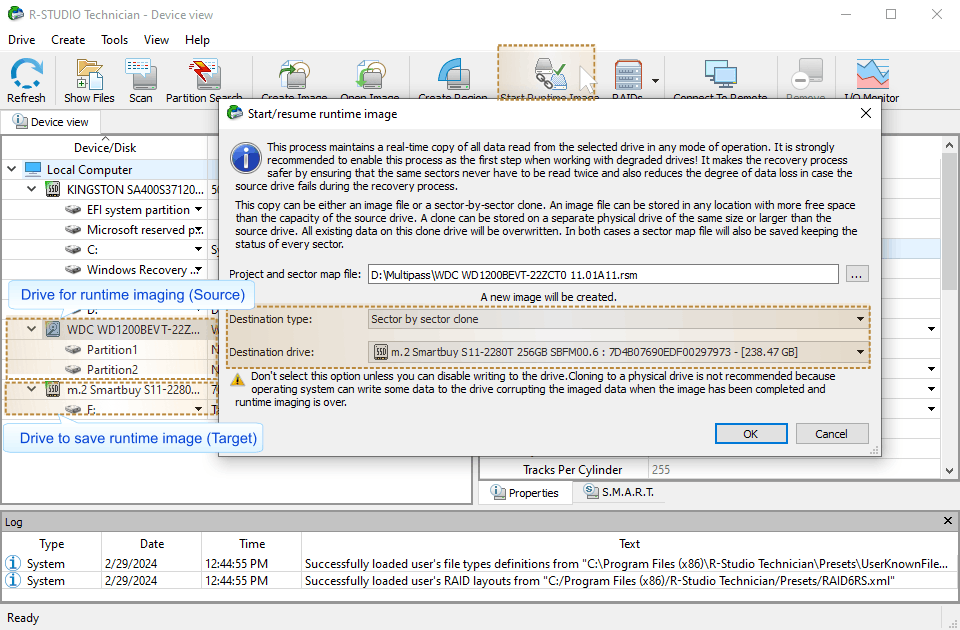This screenshot has width=960, height=630.
Task: Click the dialog warning triangle icon
Action: coord(237,380)
